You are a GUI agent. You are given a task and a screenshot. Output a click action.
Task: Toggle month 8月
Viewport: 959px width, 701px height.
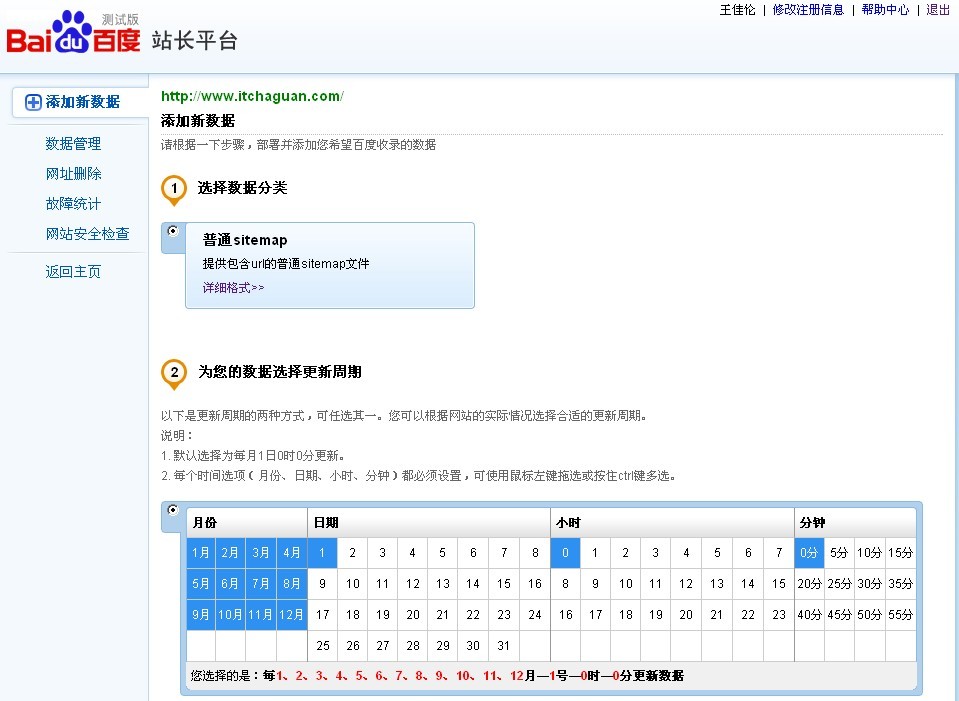click(291, 584)
